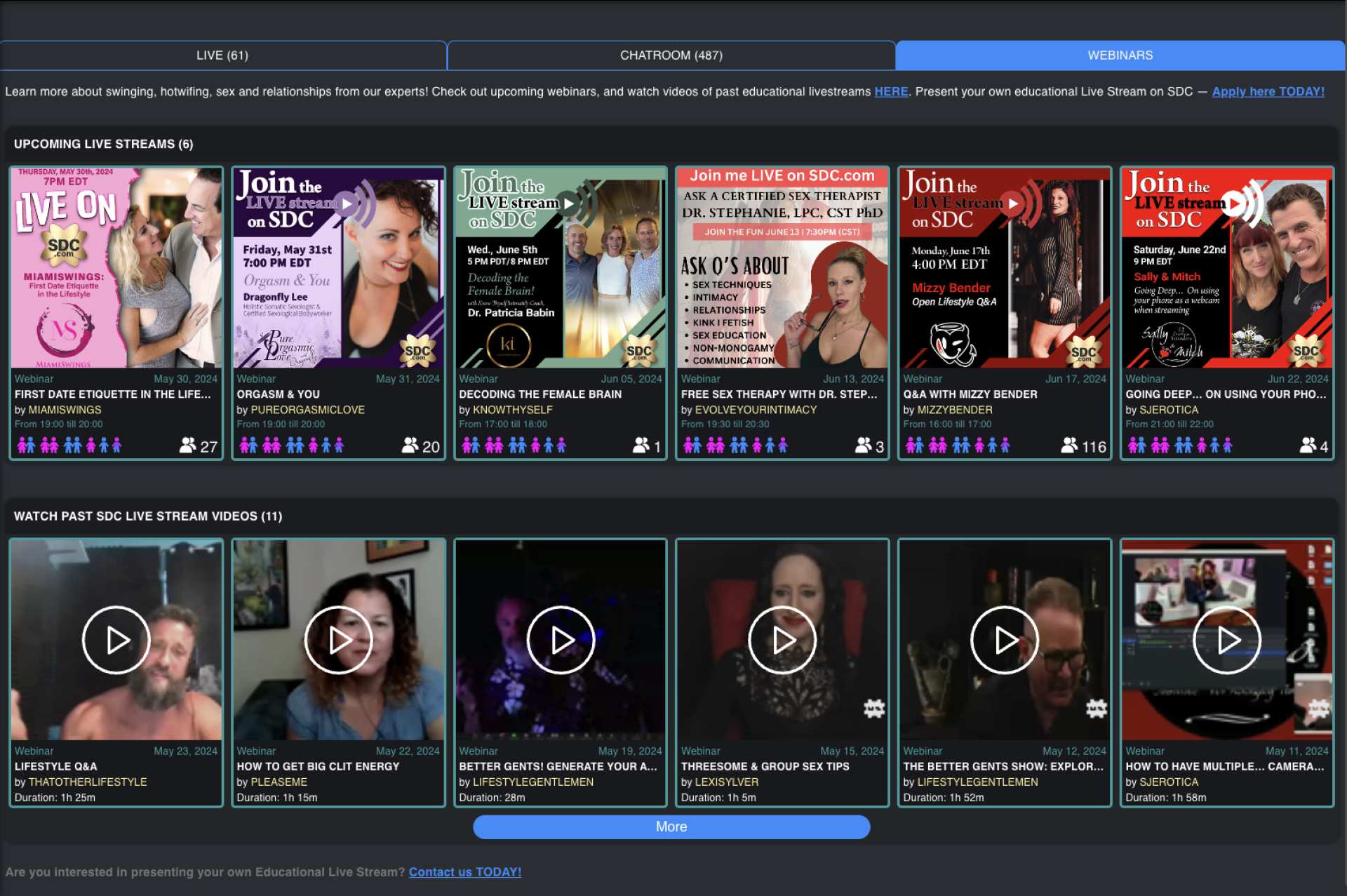Open Decoding the Female Brain poster
Viewport: 1347px width, 896px height.
point(561,268)
